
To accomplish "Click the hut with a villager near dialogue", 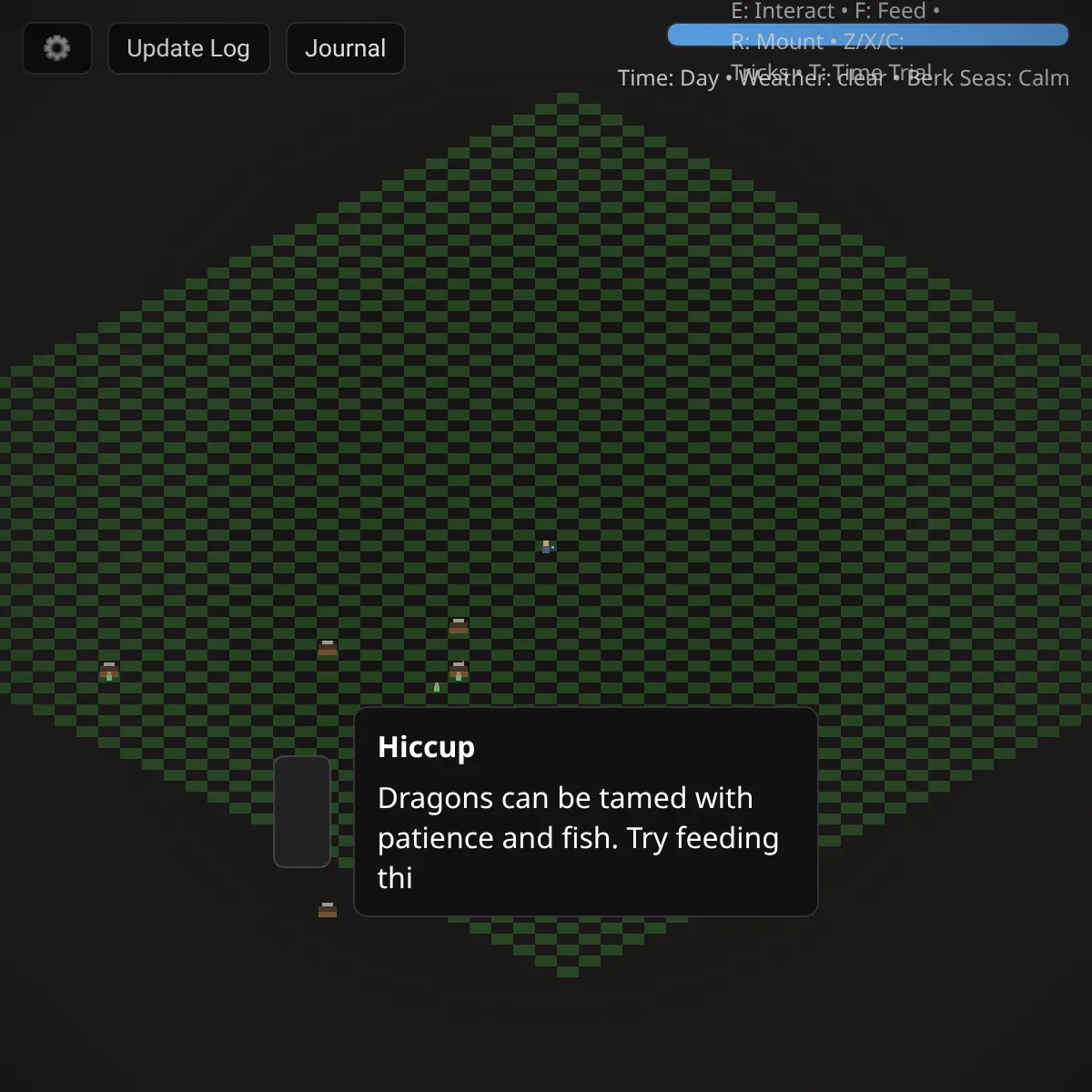I will point(459,669).
